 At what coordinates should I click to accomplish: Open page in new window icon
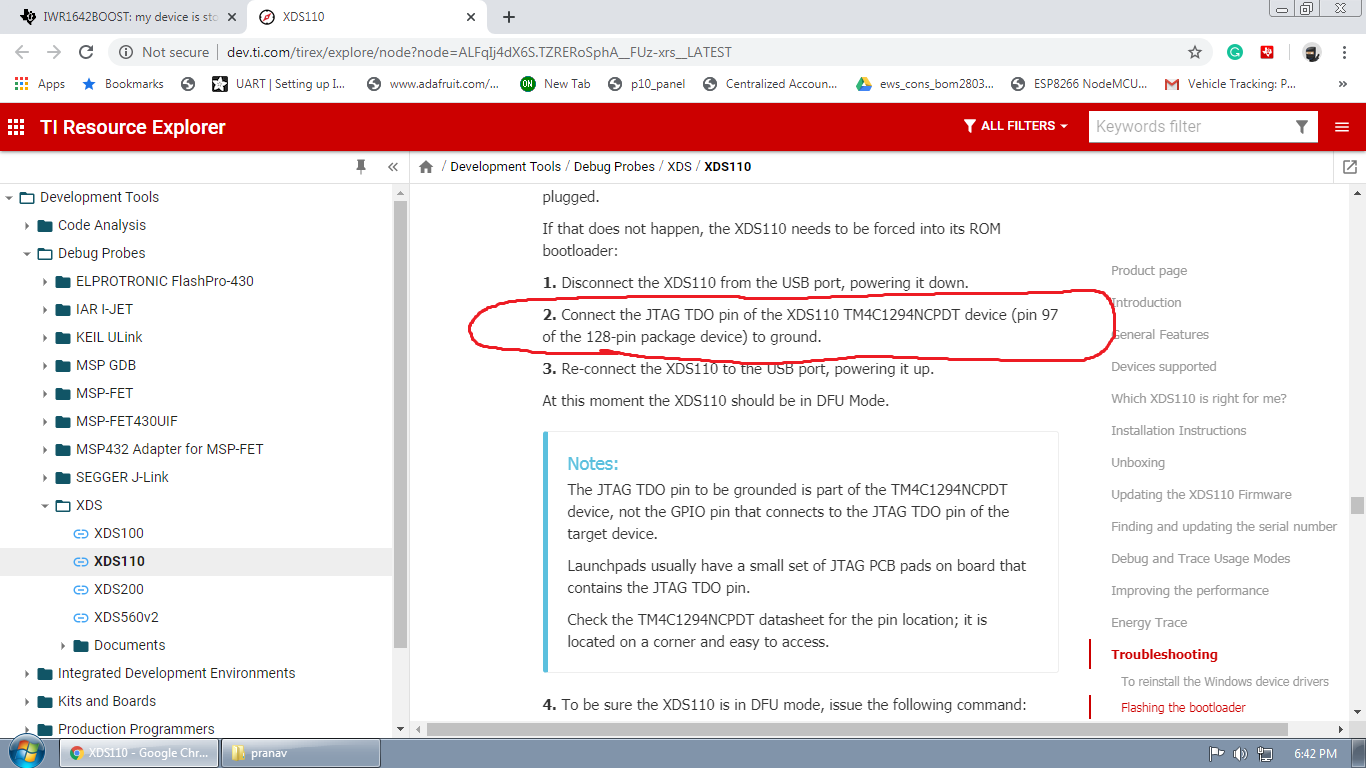coord(1350,167)
